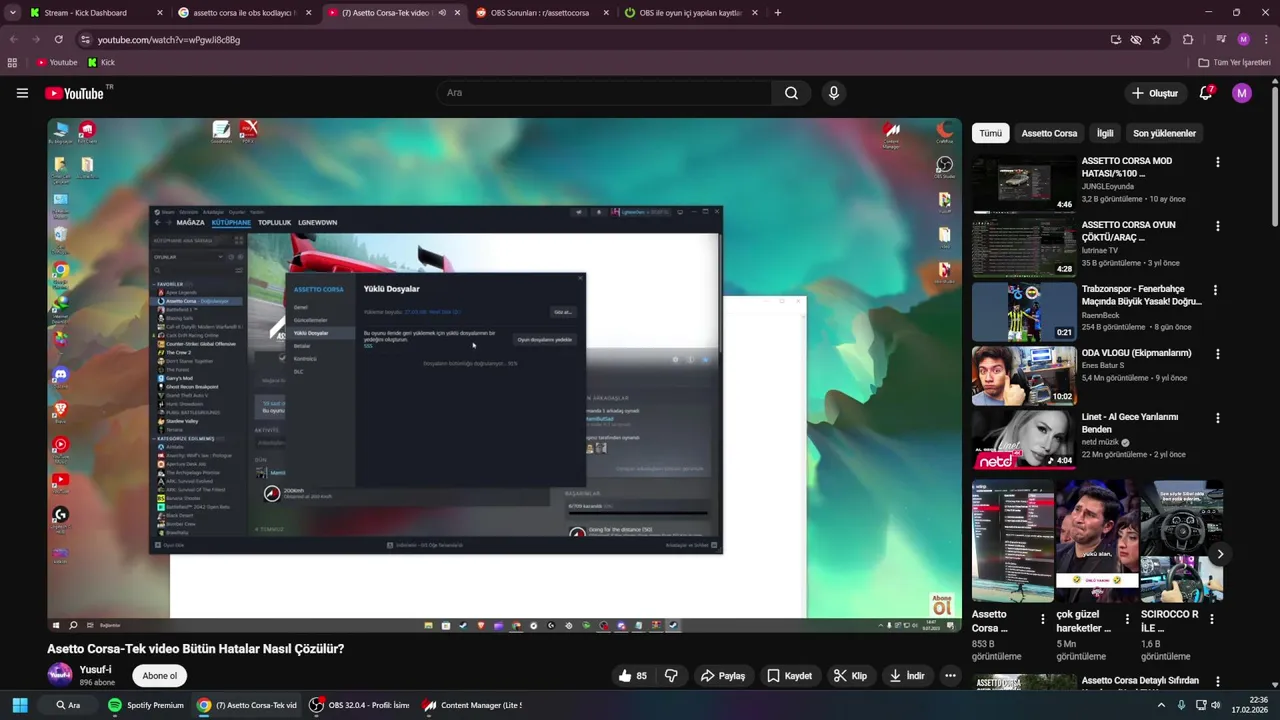Image resolution: width=1280 pixels, height=720 pixels.
Task: Open the YouTube guide hamburger menu
Action: click(x=22, y=93)
